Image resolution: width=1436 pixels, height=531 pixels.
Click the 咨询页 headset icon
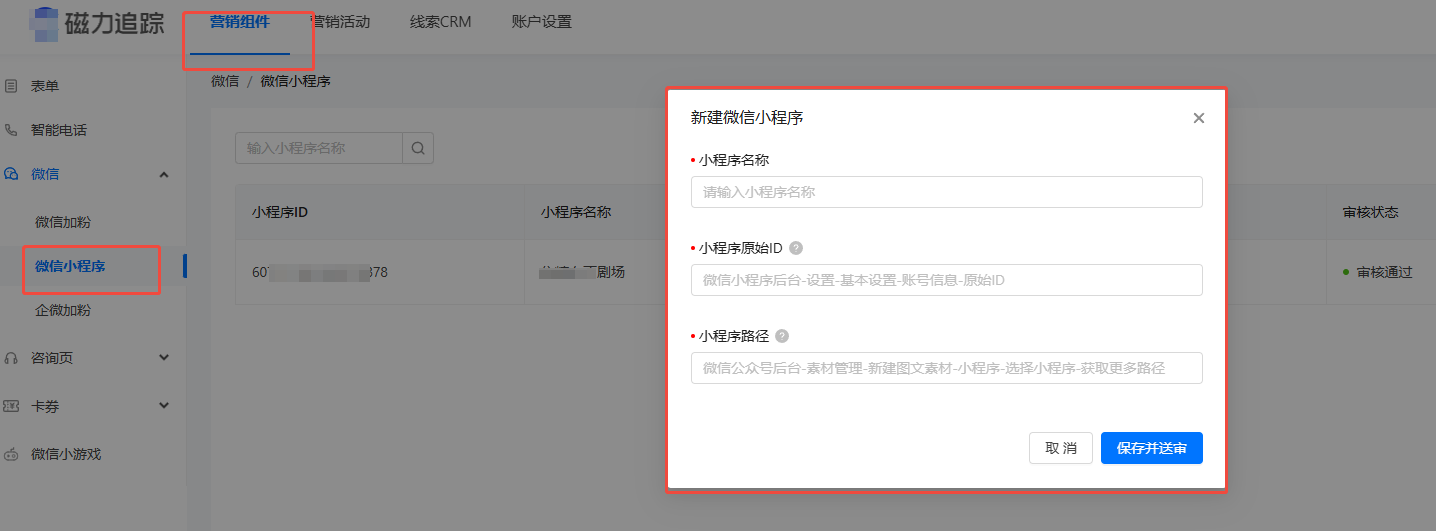click(x=11, y=358)
